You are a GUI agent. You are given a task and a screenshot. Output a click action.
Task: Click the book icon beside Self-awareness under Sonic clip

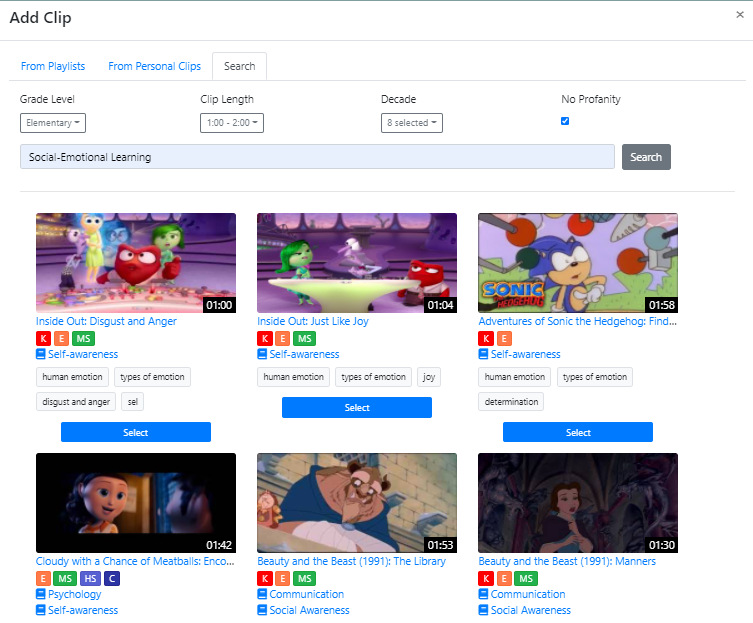[x=483, y=354]
